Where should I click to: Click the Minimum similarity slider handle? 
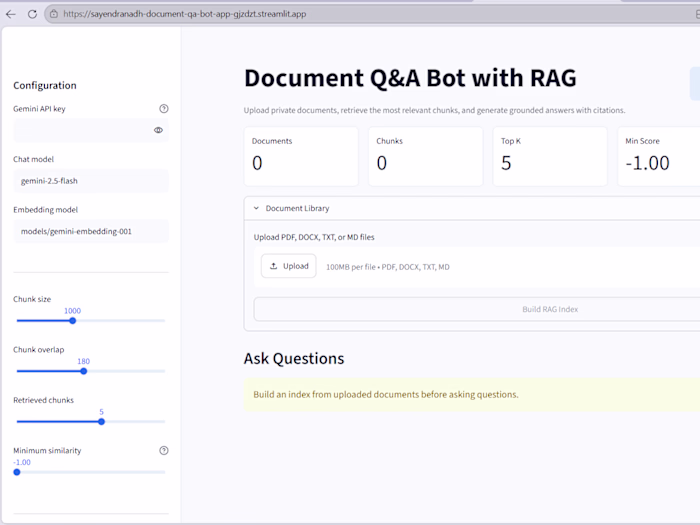click(17, 472)
